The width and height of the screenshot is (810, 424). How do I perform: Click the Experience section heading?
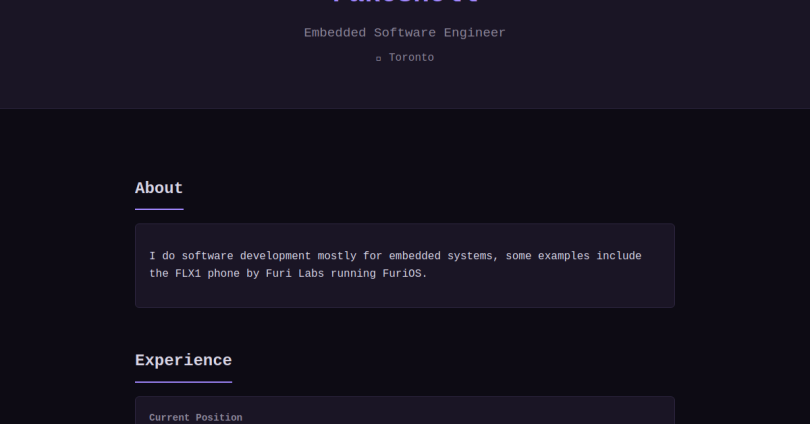point(183,361)
